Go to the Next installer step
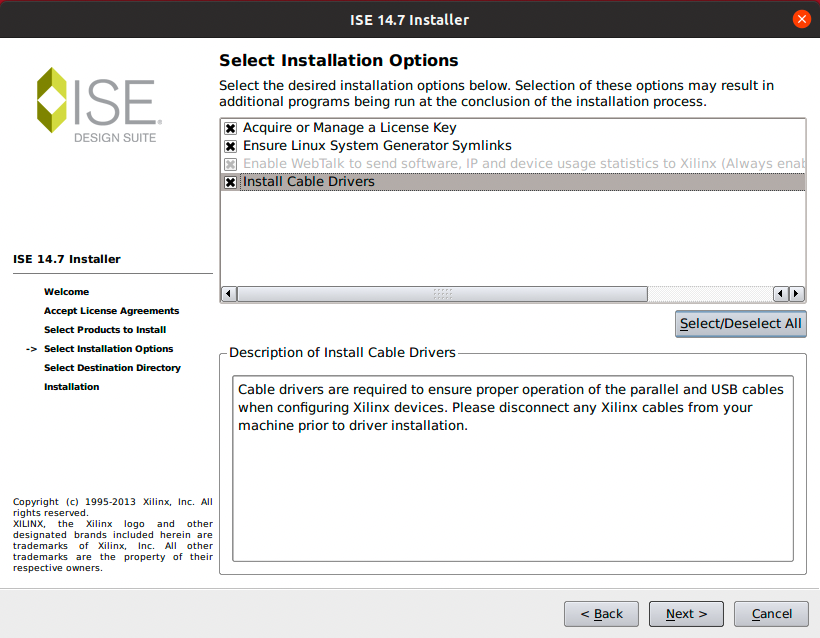Image resolution: width=820 pixels, height=638 pixels. coord(686,613)
